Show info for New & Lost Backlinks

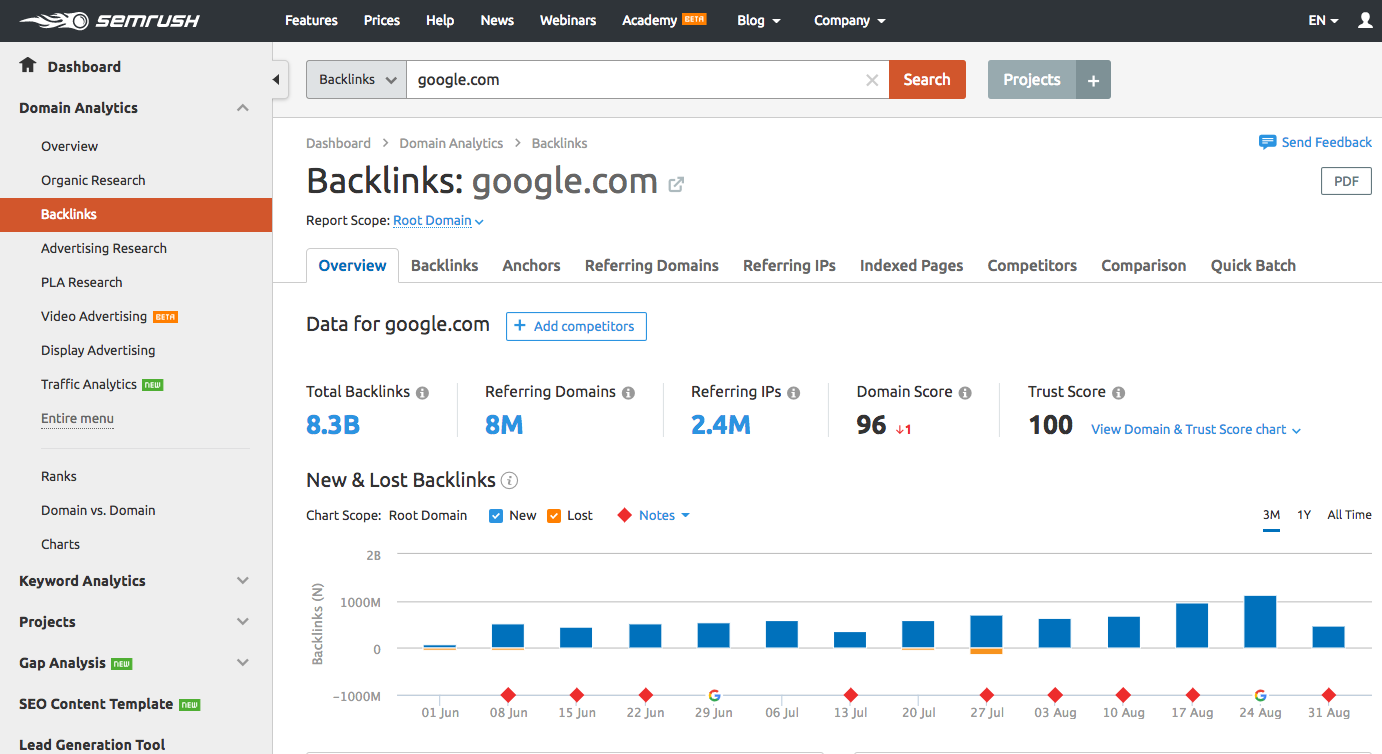pos(509,481)
